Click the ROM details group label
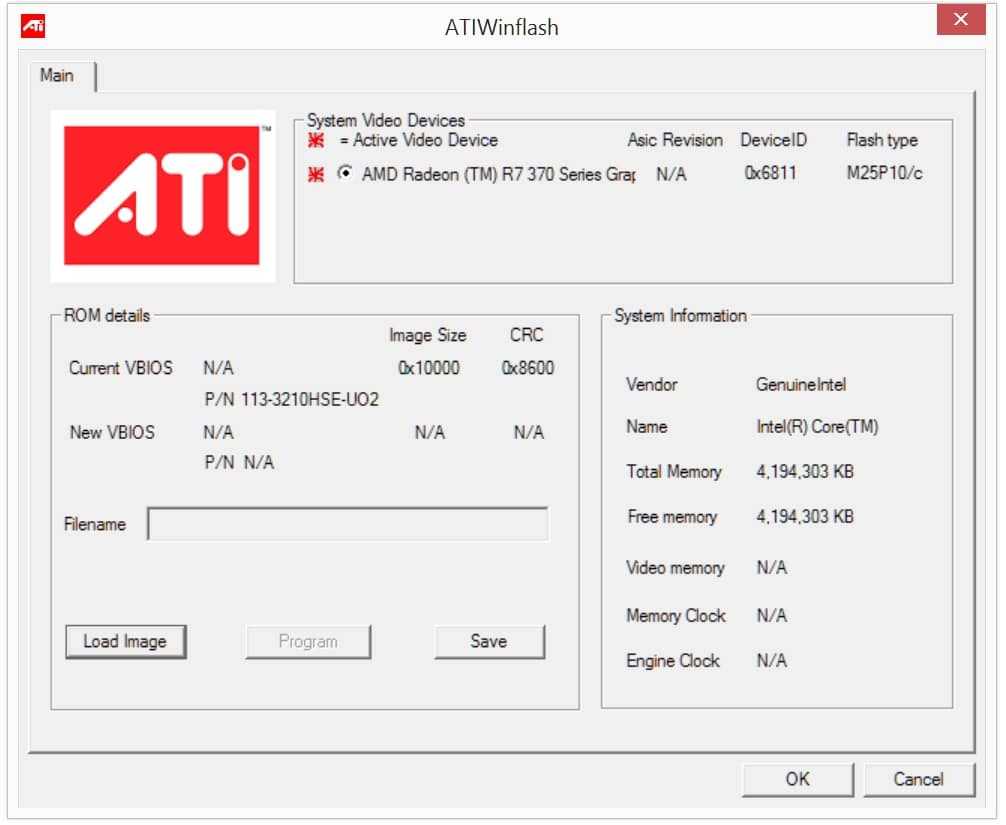The width and height of the screenshot is (1006, 825). pyautogui.click(x=107, y=316)
